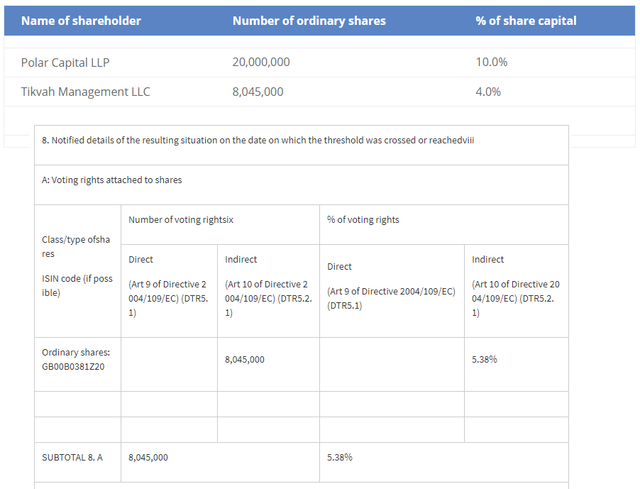Click the 5.38% indirect voting rights cell

point(516,365)
